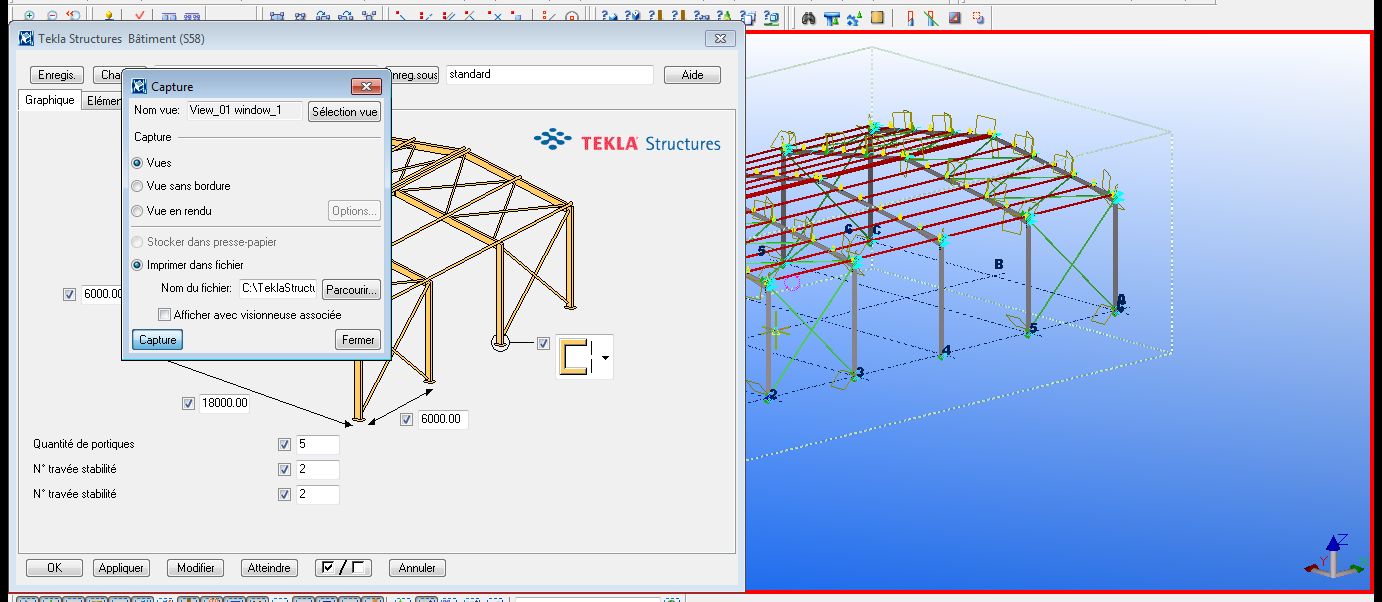The image size is (1382, 602).
Task: Click the red-dot line snapping icon
Action: coord(400,16)
